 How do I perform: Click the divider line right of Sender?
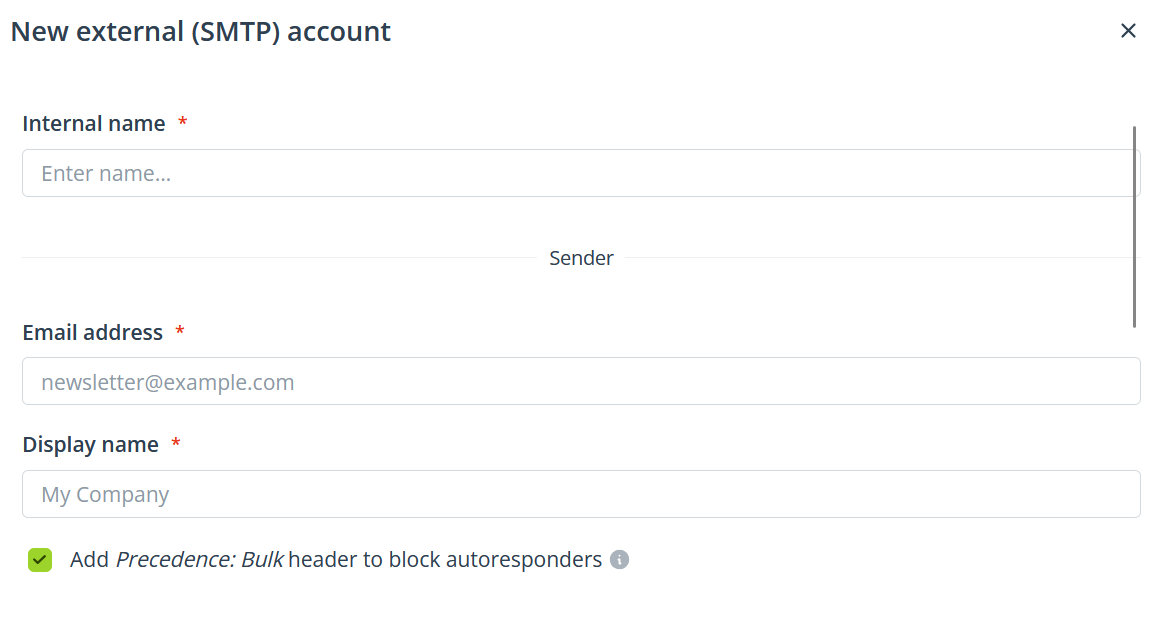[x=880, y=258]
